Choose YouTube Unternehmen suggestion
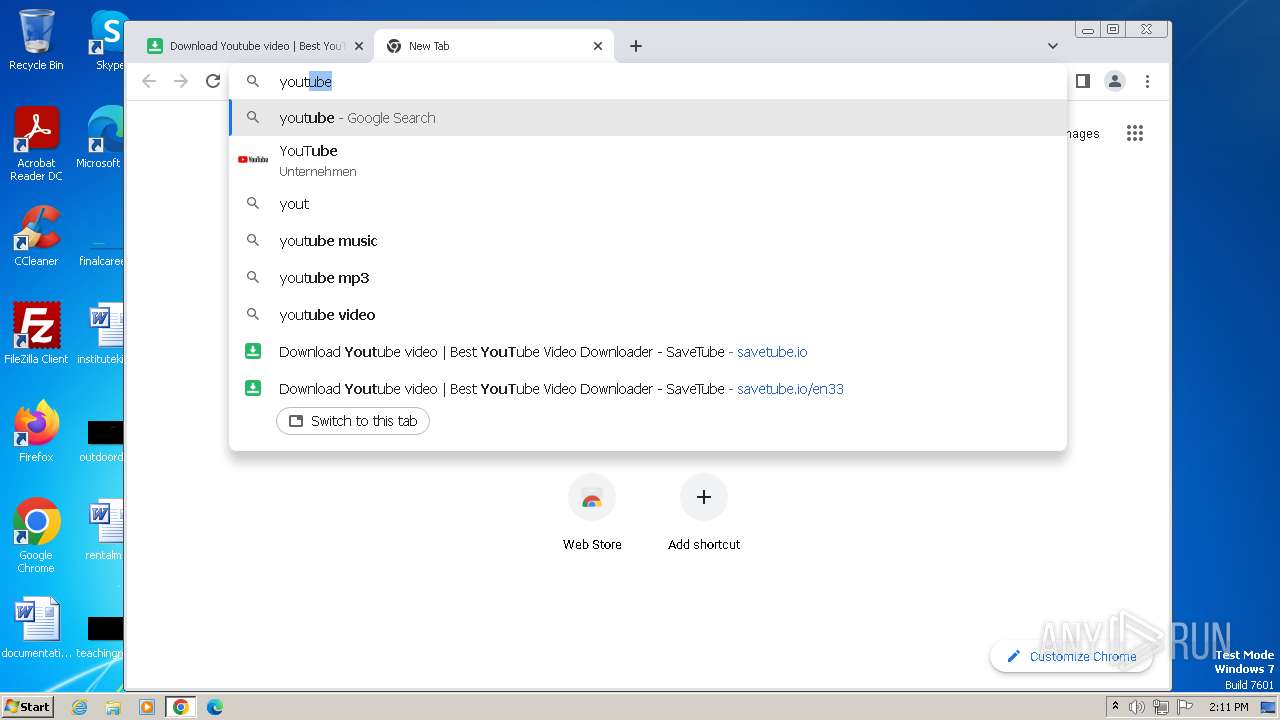 [x=648, y=160]
